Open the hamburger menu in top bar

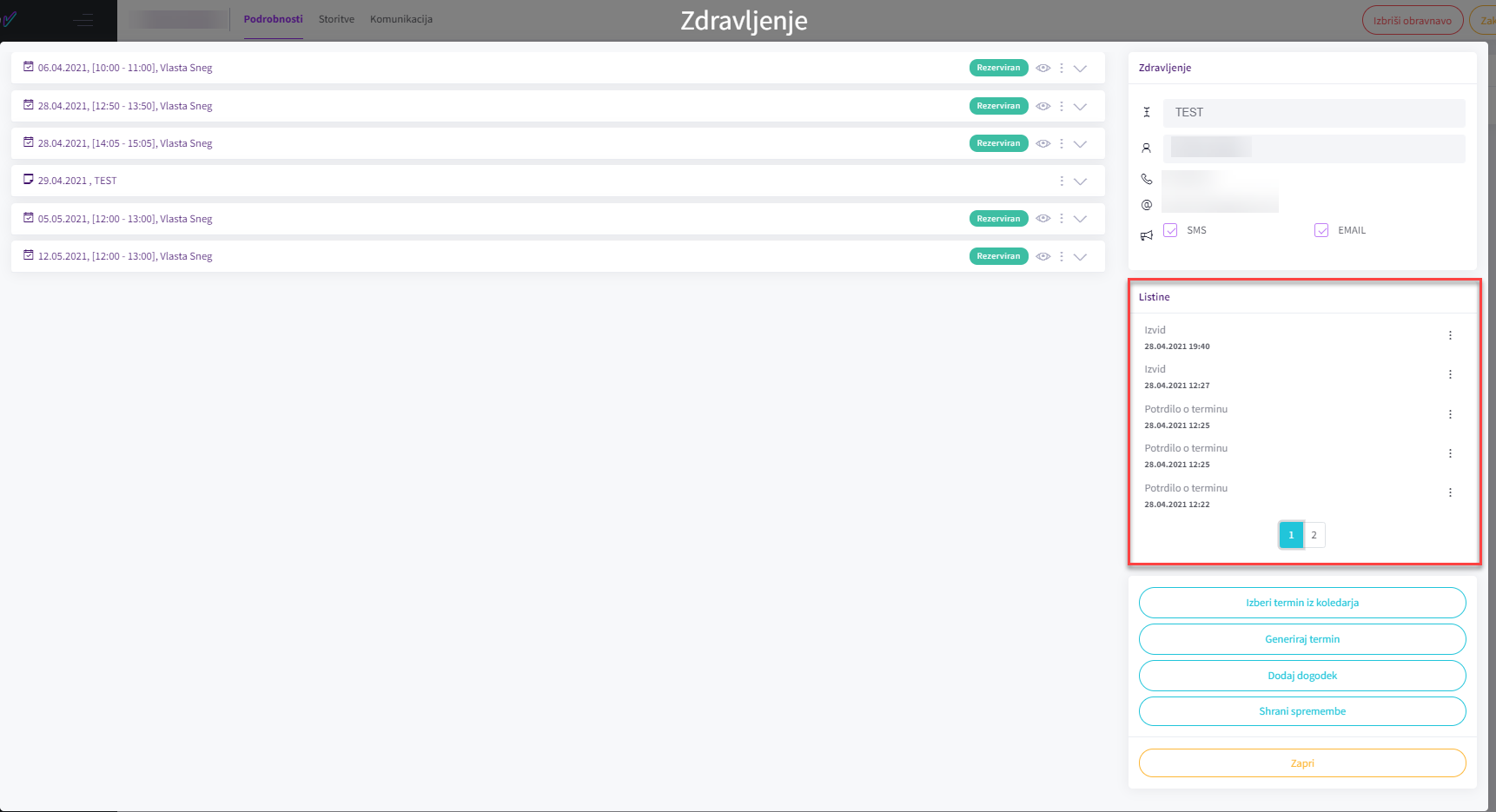[83, 20]
